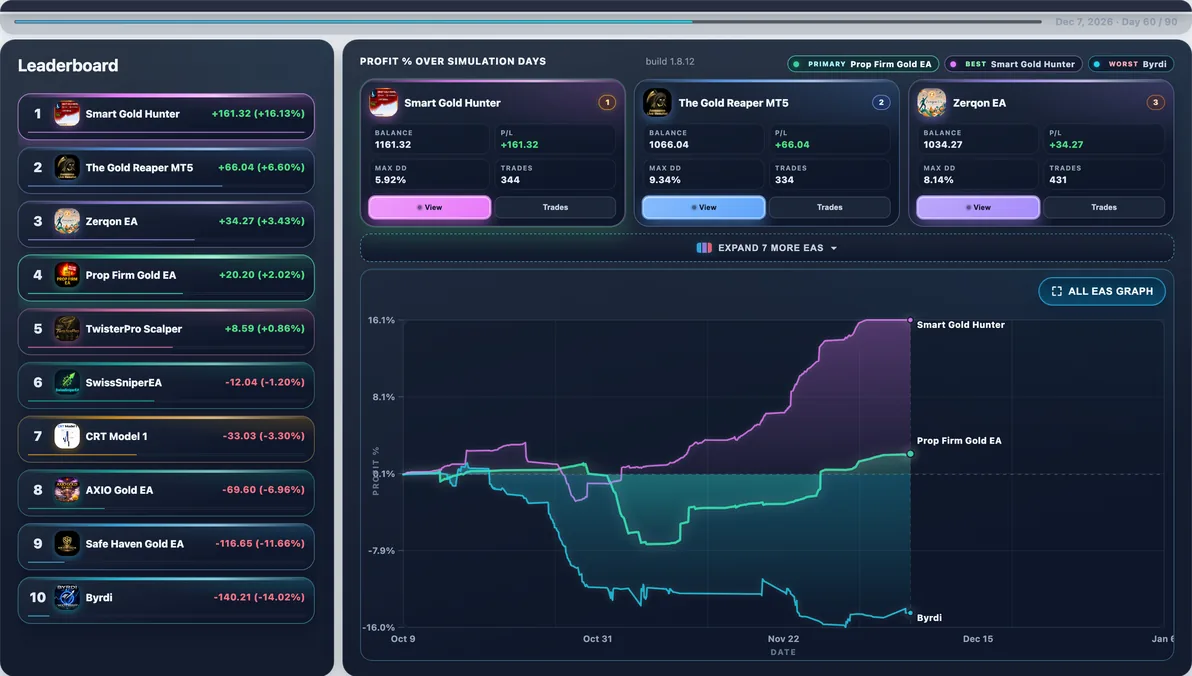The height and width of the screenshot is (676, 1192).
Task: Click trades count 431
Action: [1058, 180]
